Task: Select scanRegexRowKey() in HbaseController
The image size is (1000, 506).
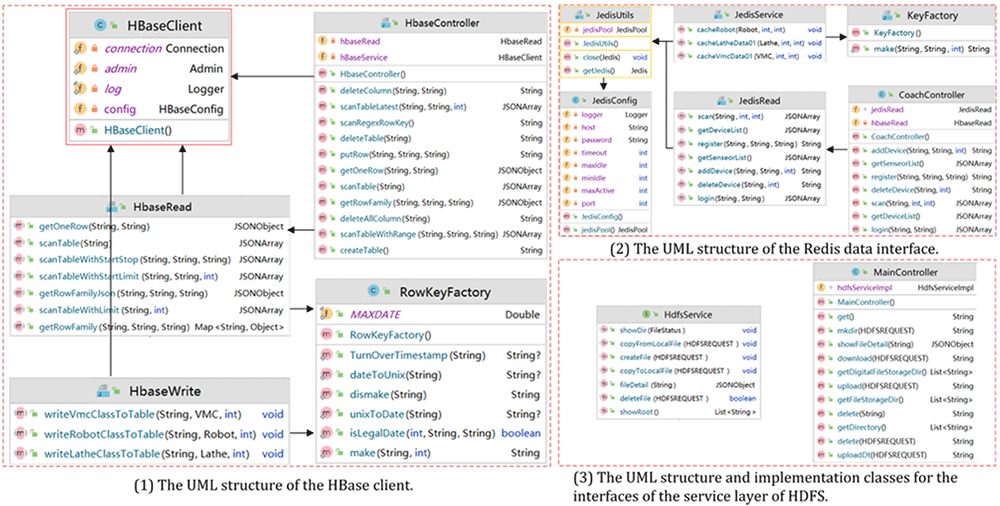Action: (377, 123)
